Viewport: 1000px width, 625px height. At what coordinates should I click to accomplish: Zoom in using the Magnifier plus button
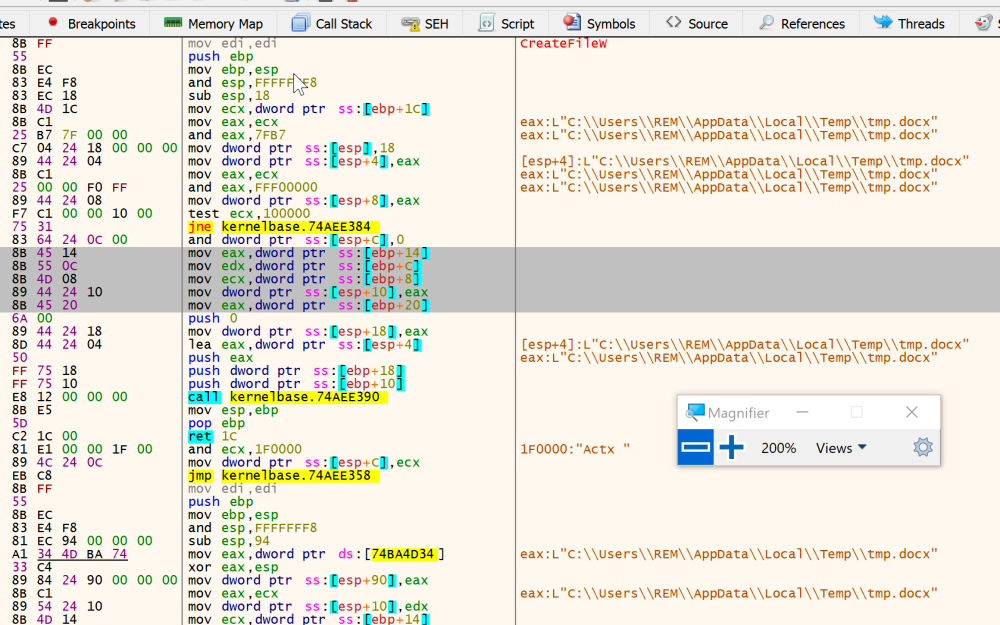tap(732, 447)
